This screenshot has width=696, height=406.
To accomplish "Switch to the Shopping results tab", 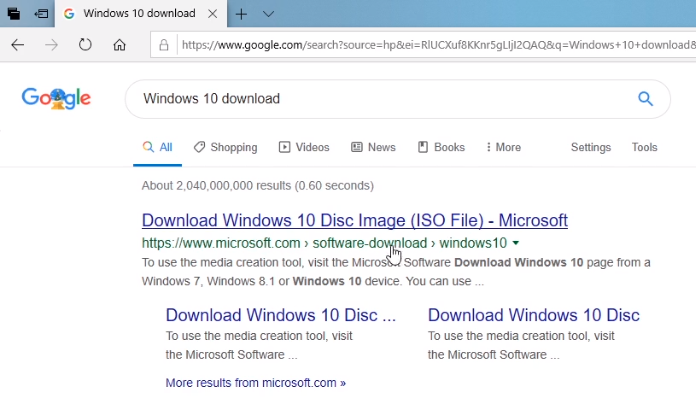I will point(225,147).
